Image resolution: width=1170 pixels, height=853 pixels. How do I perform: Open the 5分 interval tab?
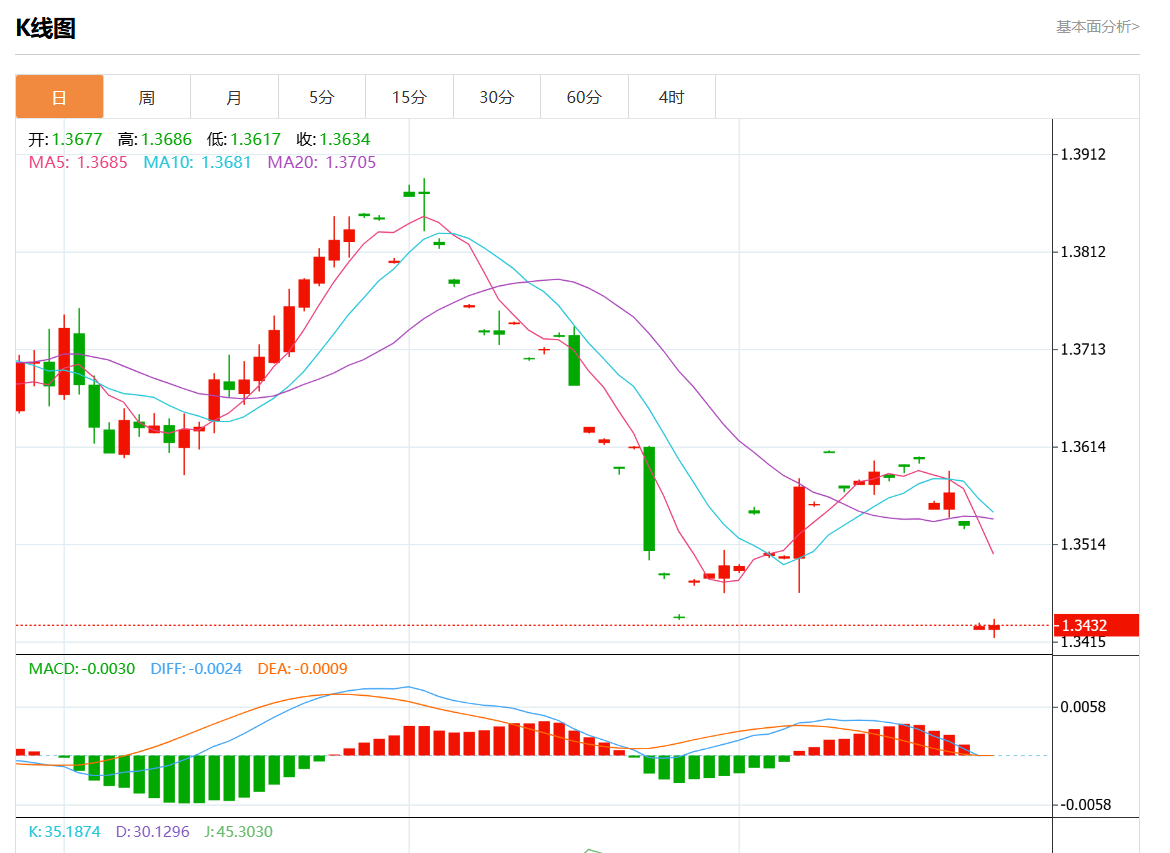(322, 97)
